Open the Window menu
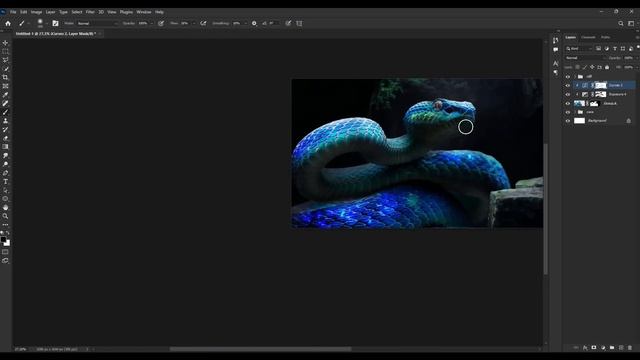This screenshot has width=640, height=360. tap(144, 12)
